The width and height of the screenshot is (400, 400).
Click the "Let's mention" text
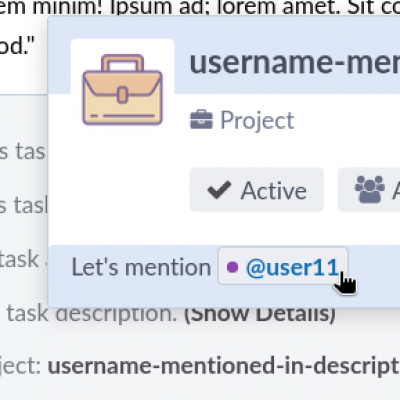pyautogui.click(x=141, y=267)
